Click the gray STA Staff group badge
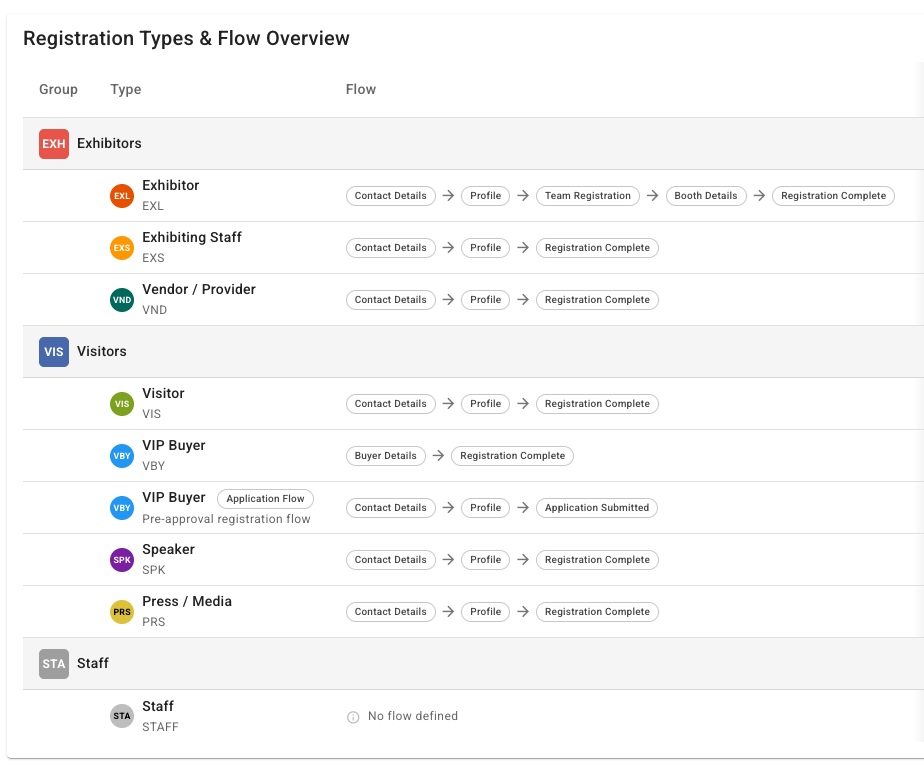Image resolution: width=924 pixels, height=766 pixels. point(54,664)
